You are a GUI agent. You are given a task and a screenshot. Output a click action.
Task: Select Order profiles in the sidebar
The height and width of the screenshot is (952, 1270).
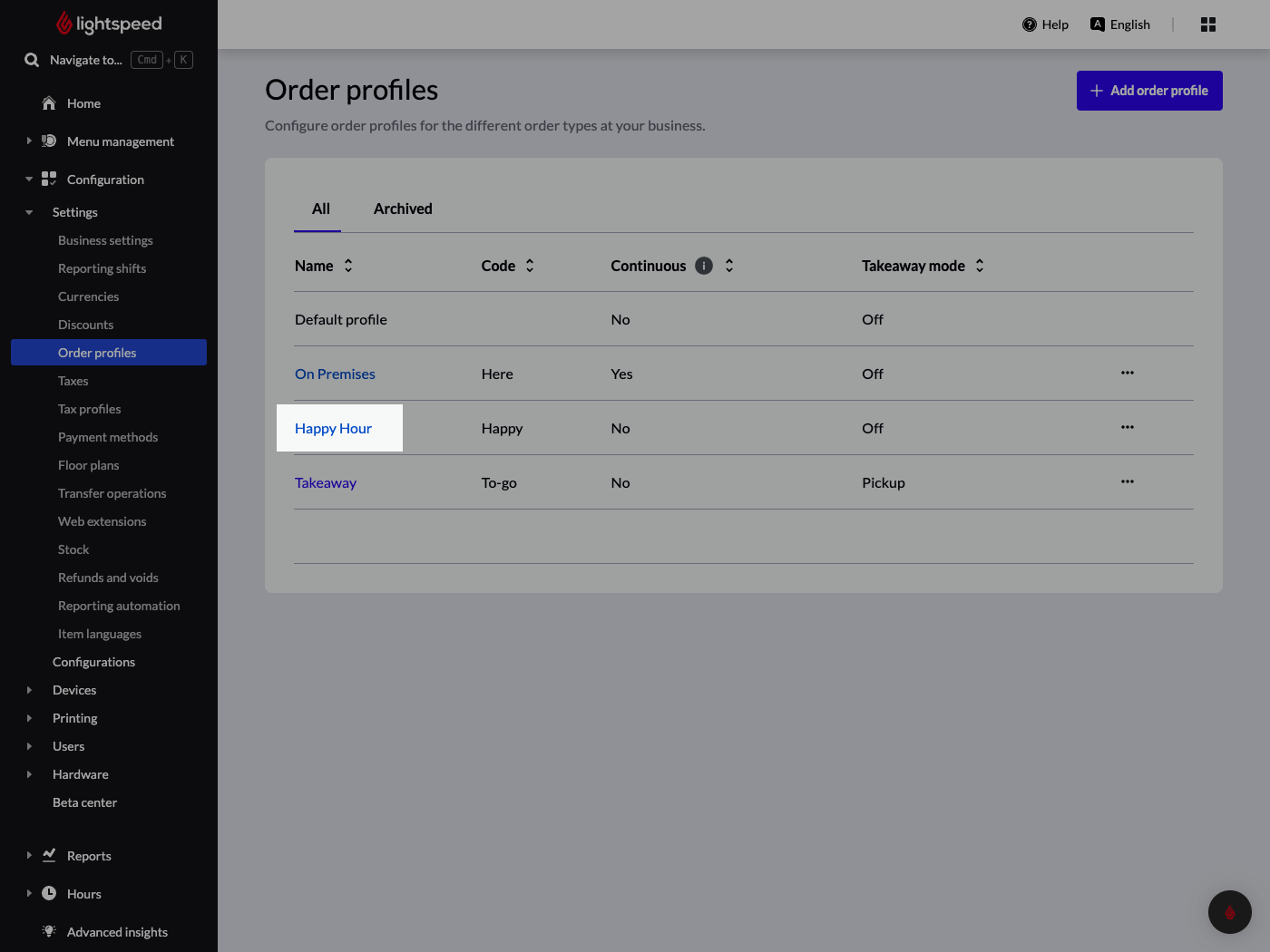(109, 353)
